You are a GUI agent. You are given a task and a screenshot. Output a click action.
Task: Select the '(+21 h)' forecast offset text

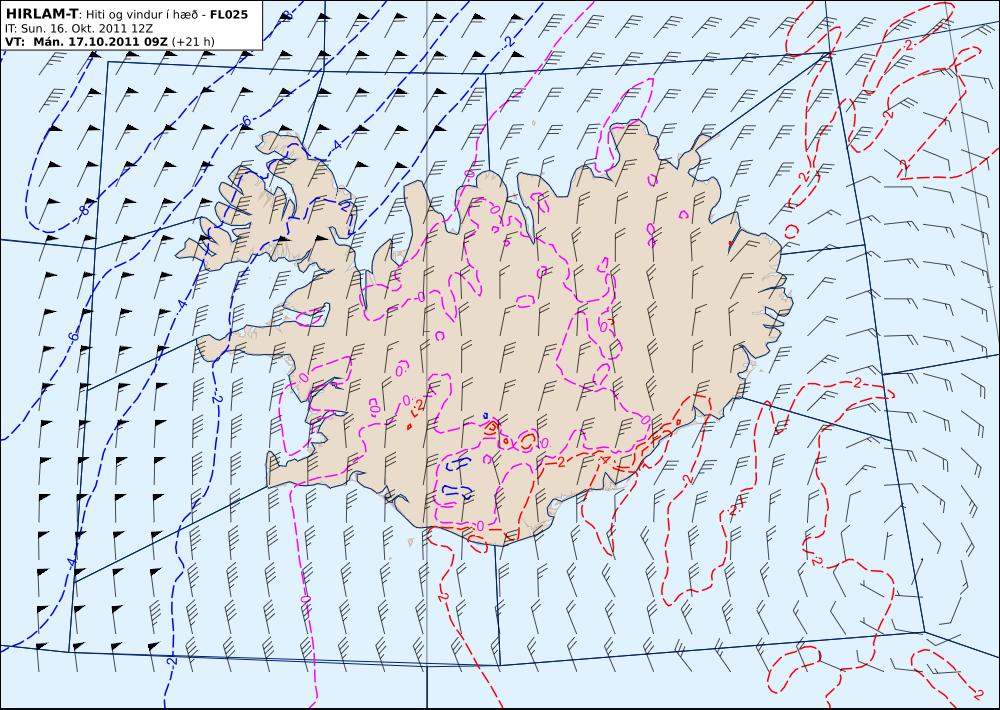point(193,42)
